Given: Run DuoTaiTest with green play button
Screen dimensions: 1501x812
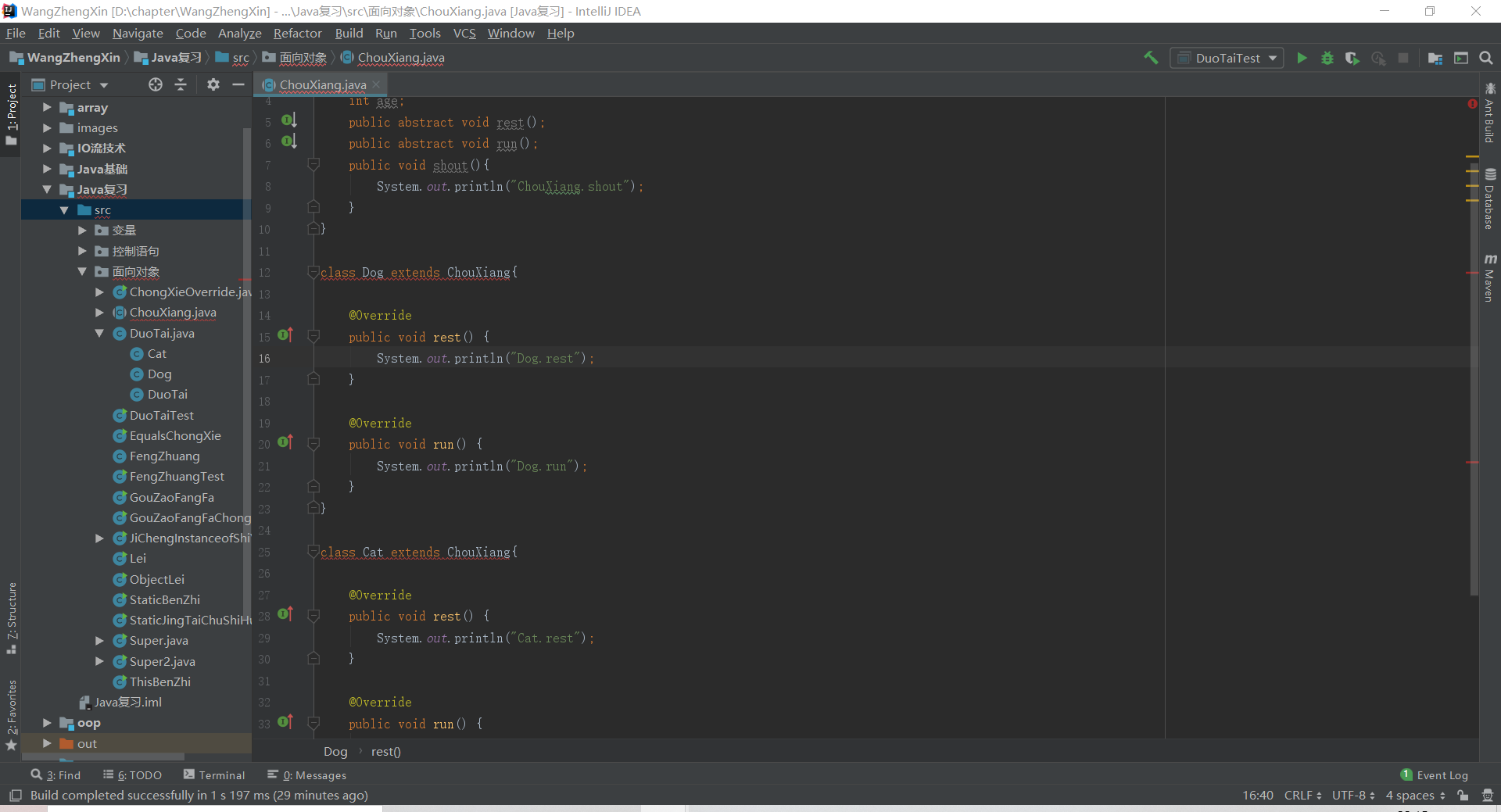Looking at the screenshot, I should [x=1302, y=58].
